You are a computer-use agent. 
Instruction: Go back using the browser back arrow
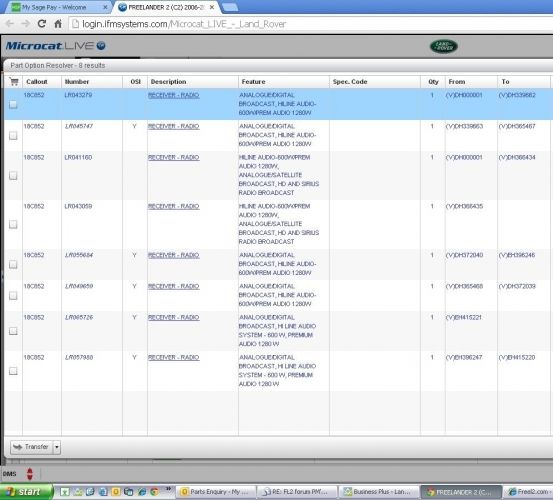pos(10,24)
